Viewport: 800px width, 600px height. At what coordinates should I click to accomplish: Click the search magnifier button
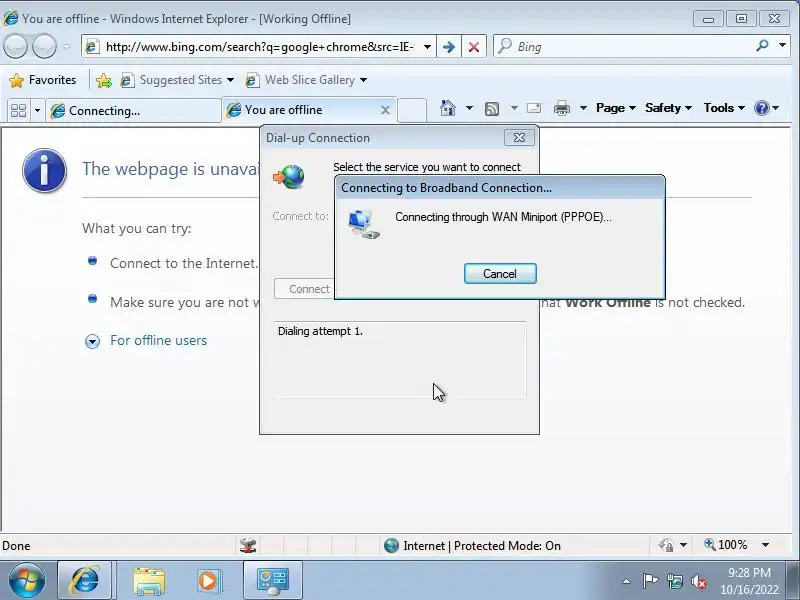(762, 46)
